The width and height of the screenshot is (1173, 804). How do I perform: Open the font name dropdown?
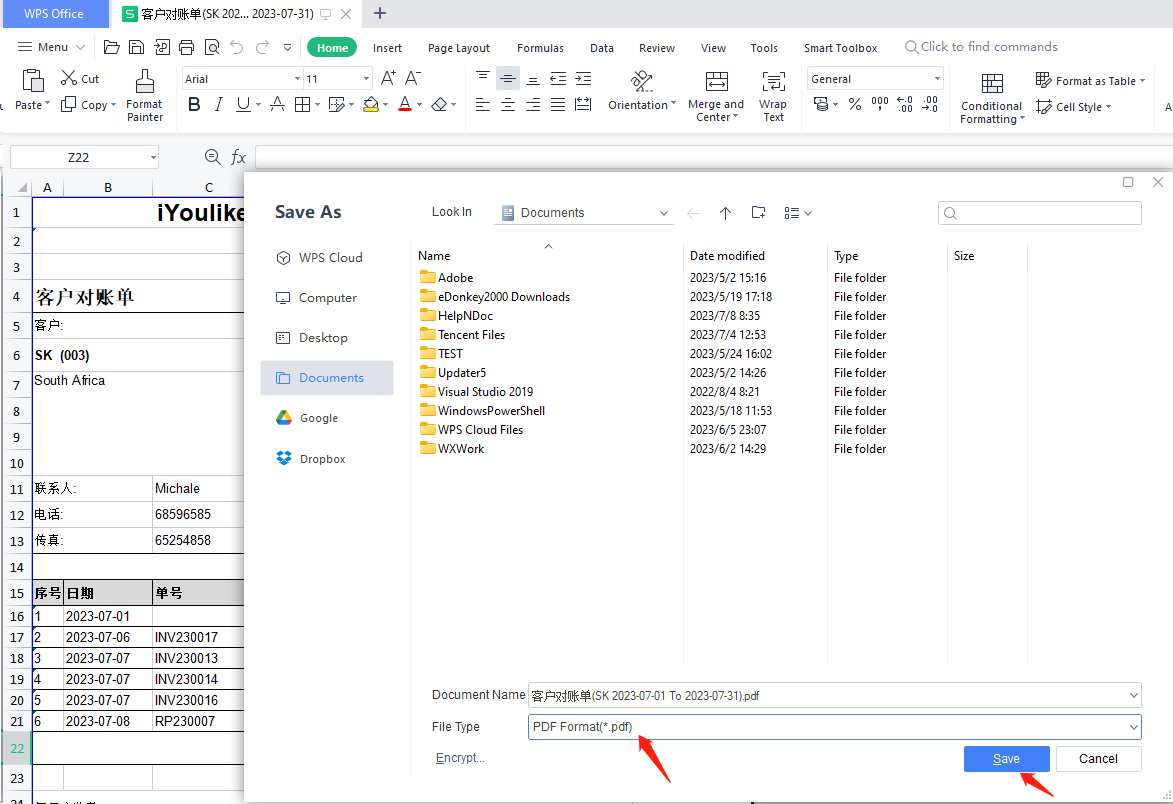[x=297, y=79]
